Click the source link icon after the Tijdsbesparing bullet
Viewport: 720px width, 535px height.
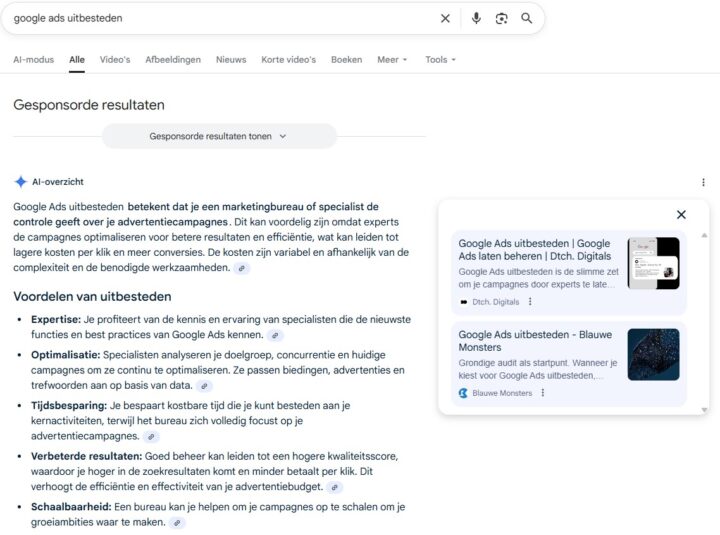point(151,437)
